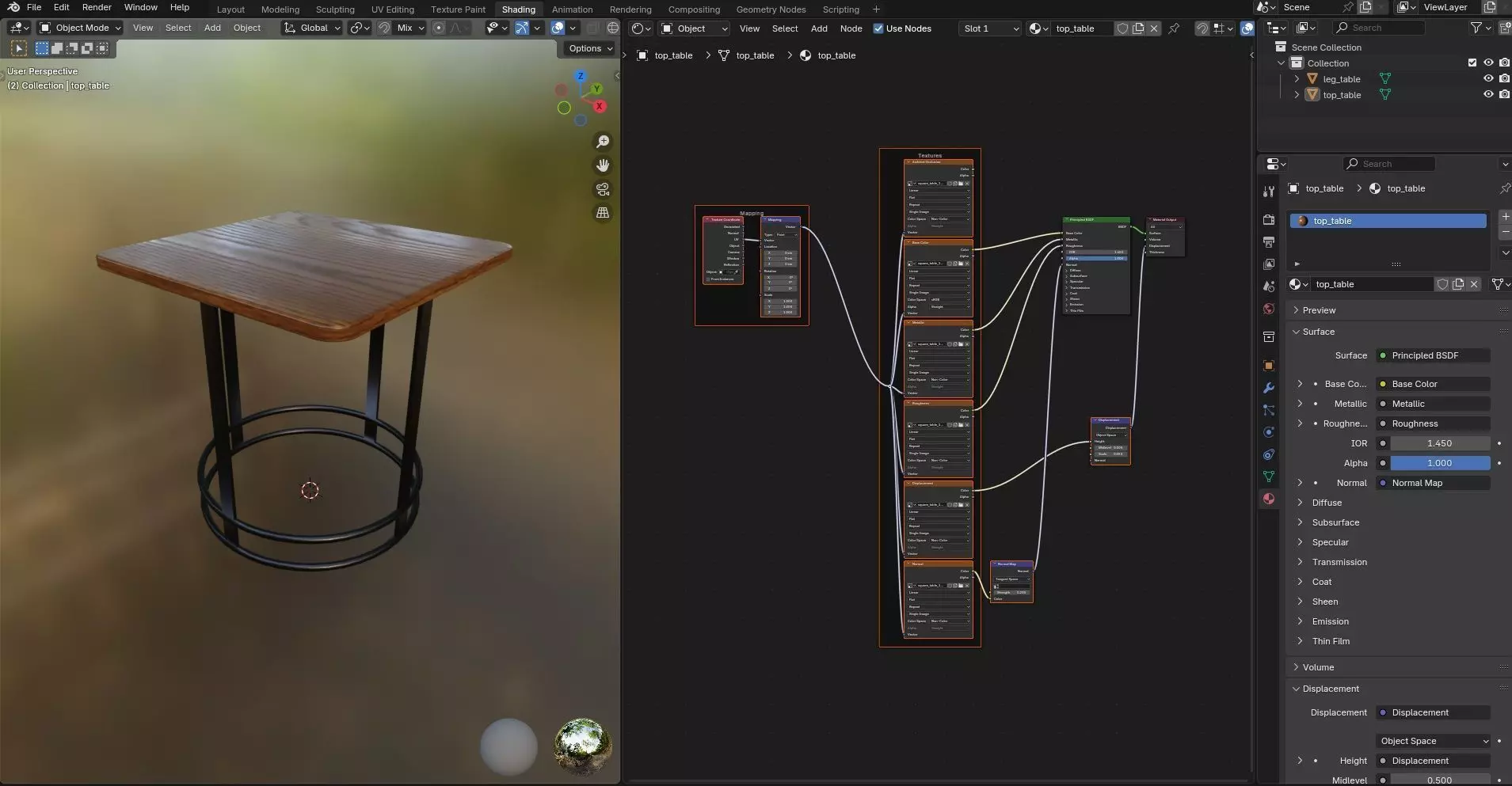
Task: Disable top_table in renders via camera icon
Action: click(1504, 94)
